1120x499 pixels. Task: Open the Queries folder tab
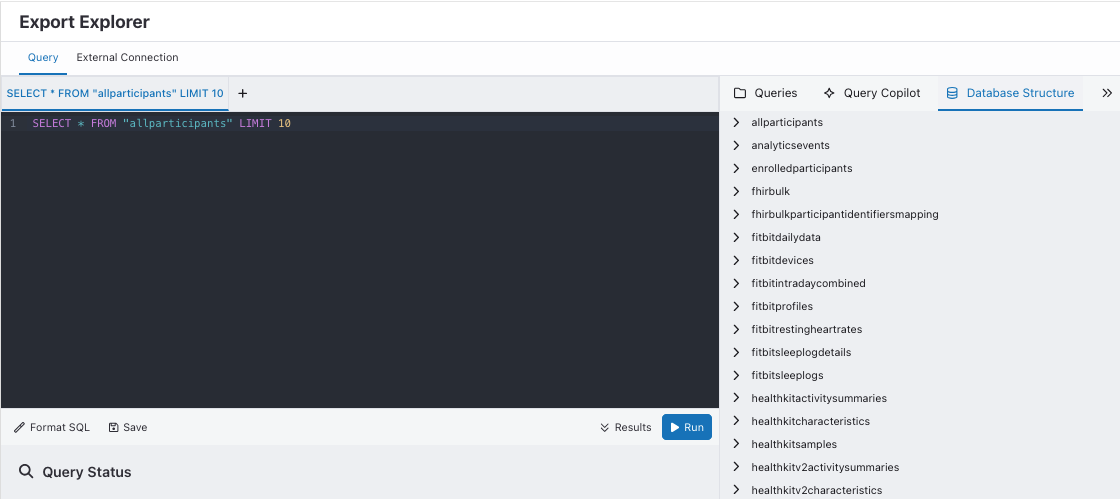[x=765, y=93]
